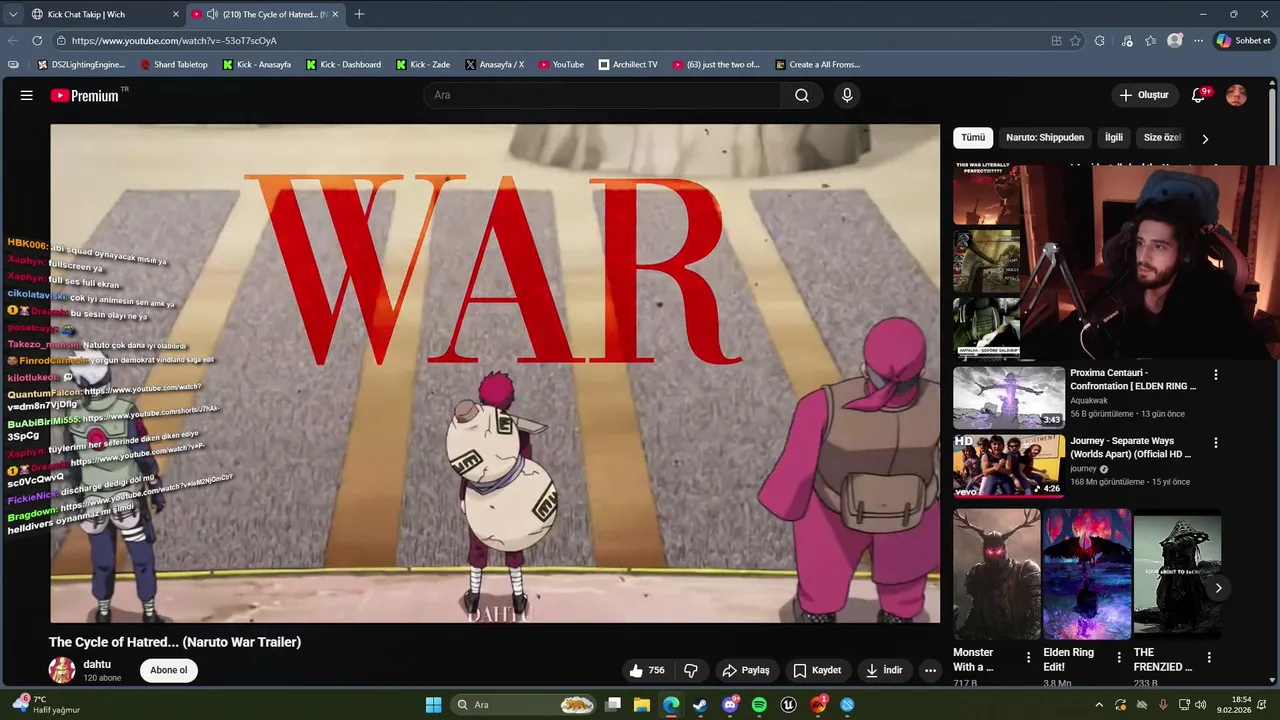Open the YouTube guide hamburger menu
Screen dimensions: 1280x720
point(27,95)
